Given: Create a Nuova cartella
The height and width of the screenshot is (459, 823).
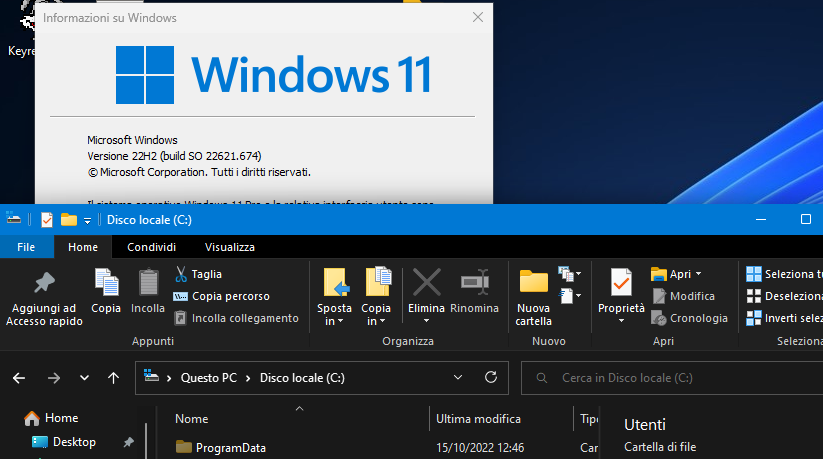Looking at the screenshot, I should (x=533, y=297).
